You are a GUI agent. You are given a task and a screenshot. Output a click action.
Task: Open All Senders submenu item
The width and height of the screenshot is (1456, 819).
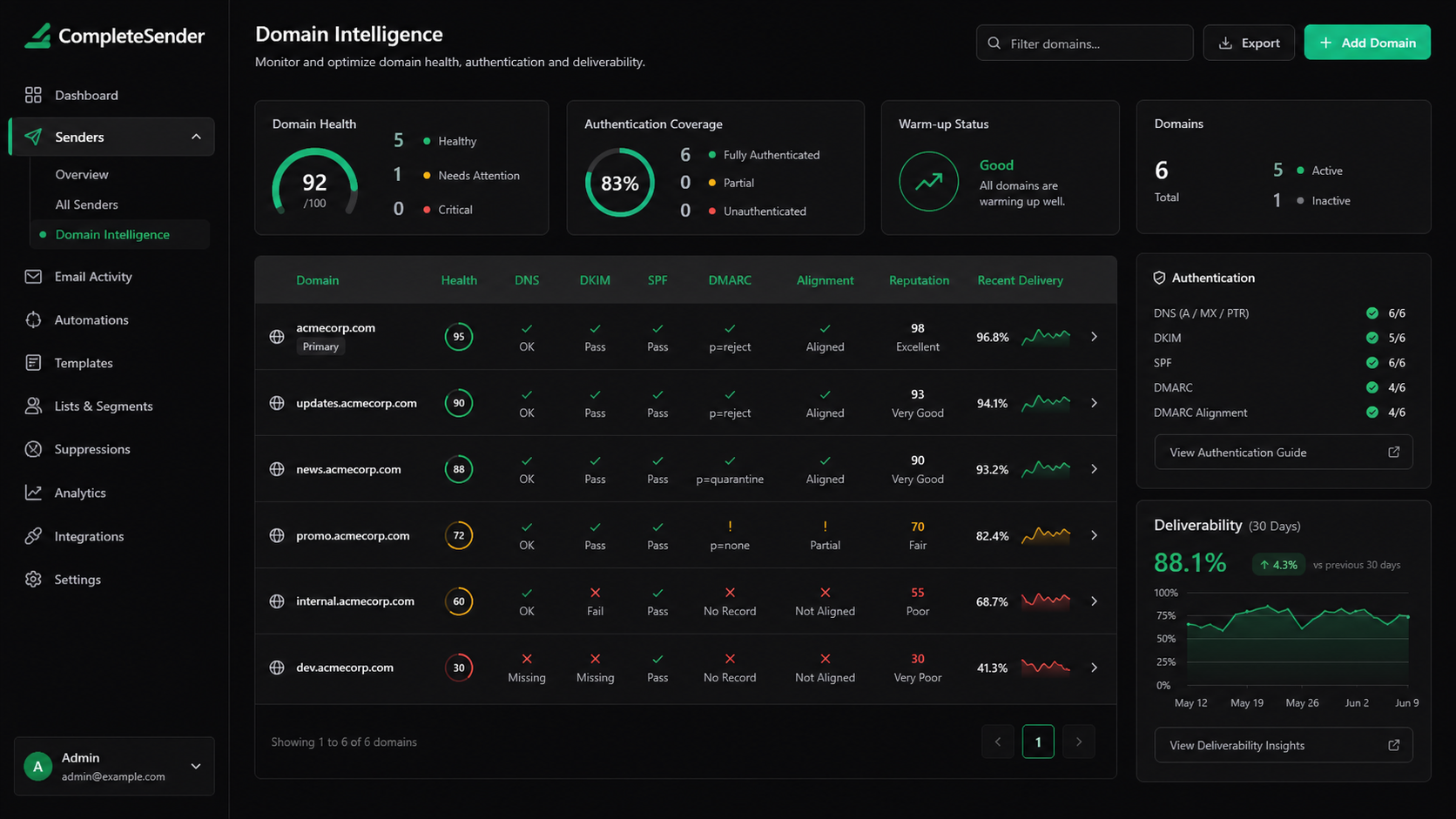[86, 205]
